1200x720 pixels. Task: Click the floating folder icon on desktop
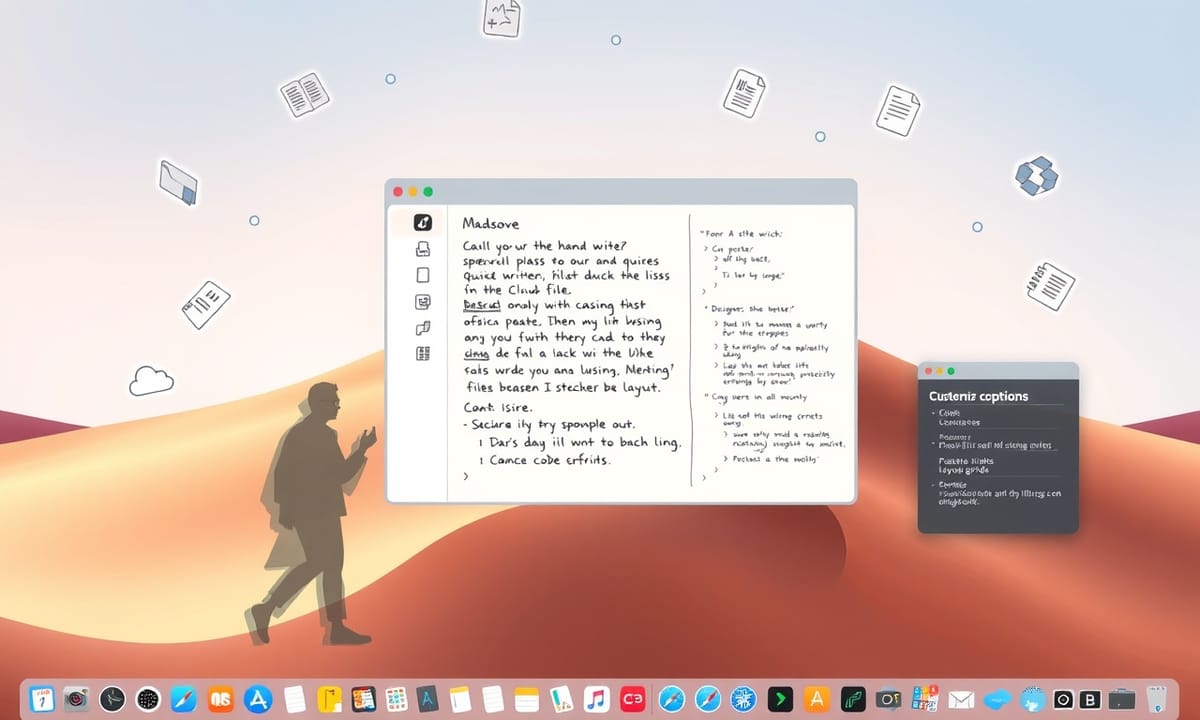click(x=179, y=183)
